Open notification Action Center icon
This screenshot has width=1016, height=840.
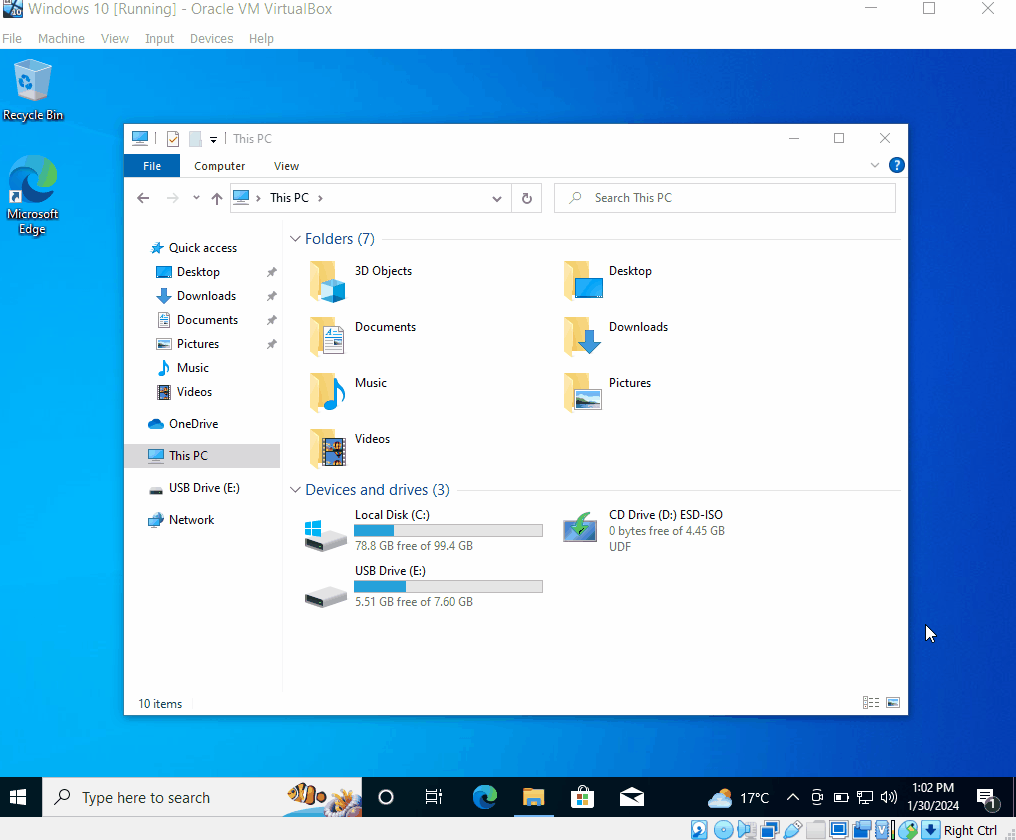987,799
